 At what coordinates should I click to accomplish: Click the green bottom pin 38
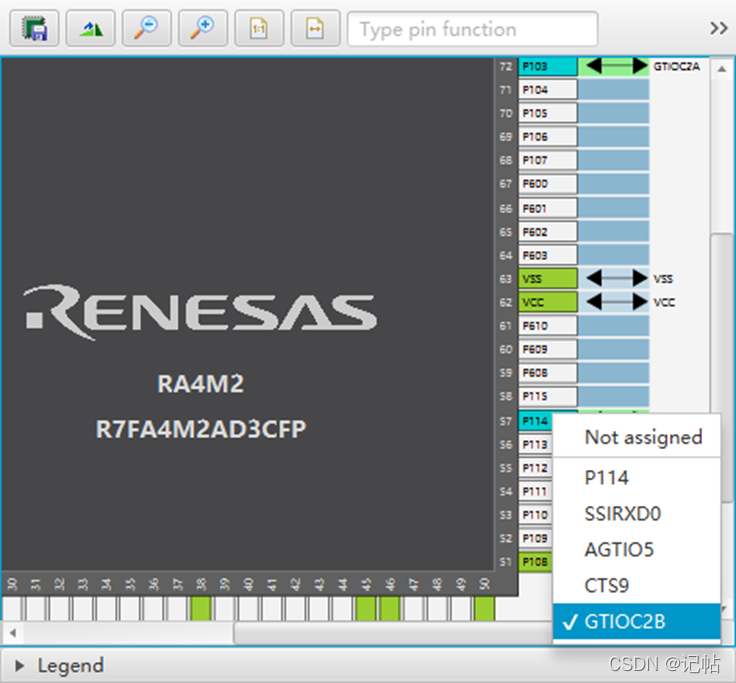(x=201, y=608)
